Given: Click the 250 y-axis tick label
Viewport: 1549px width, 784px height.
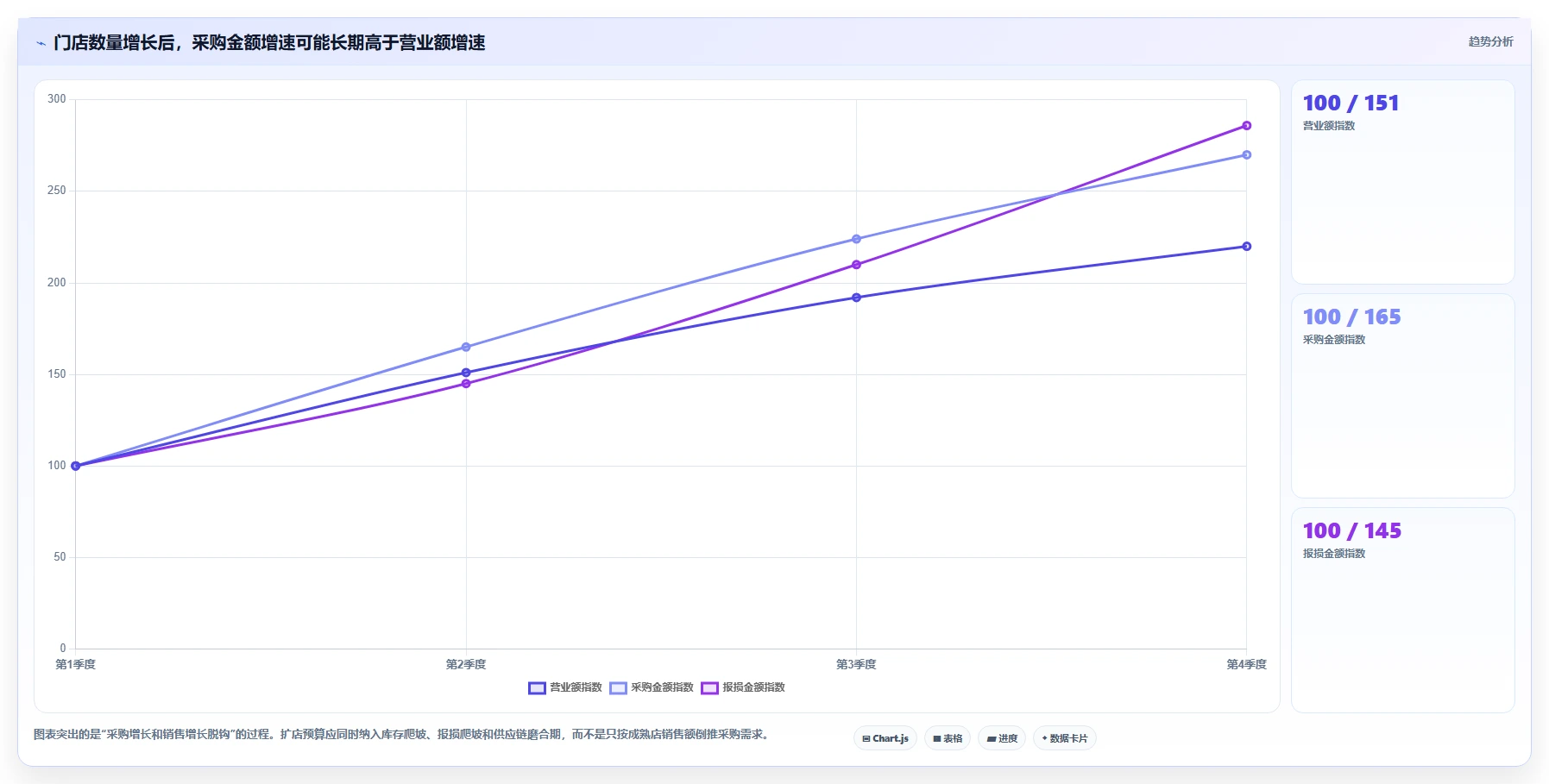Looking at the screenshot, I should [57, 191].
